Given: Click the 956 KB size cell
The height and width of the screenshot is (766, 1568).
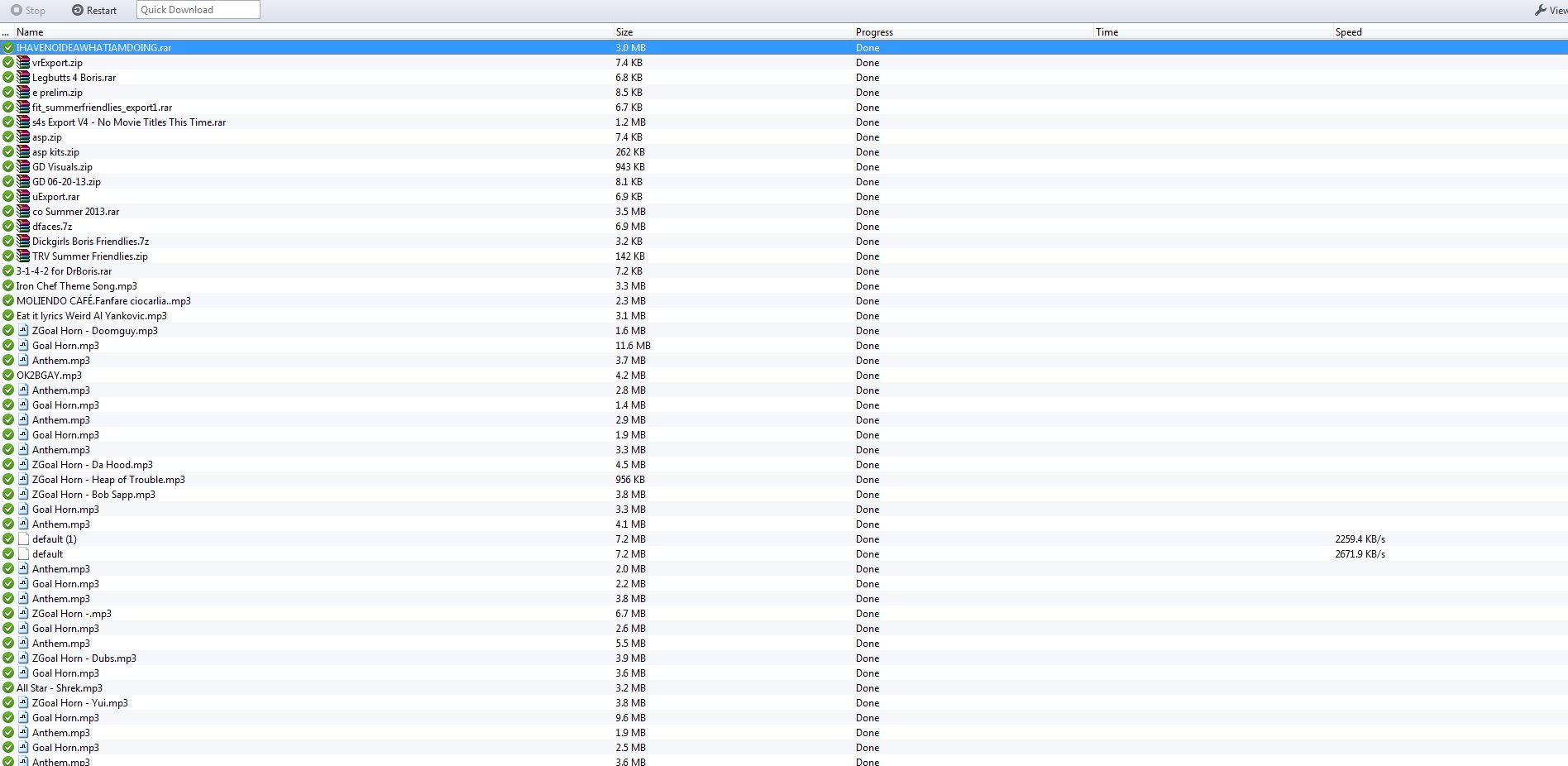Looking at the screenshot, I should [x=630, y=480].
